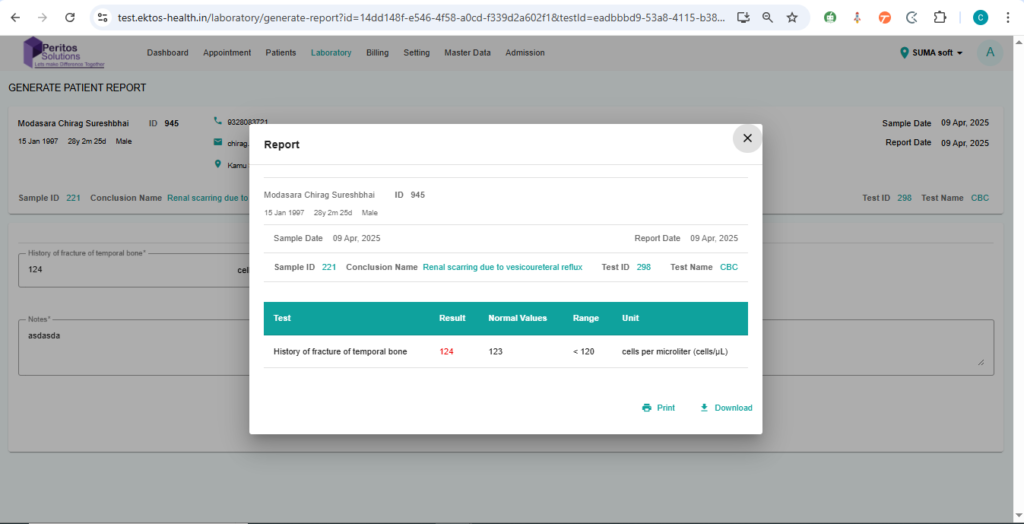Download the patient report
Viewport: 1024px width, 524px height.
pyautogui.click(x=726, y=408)
